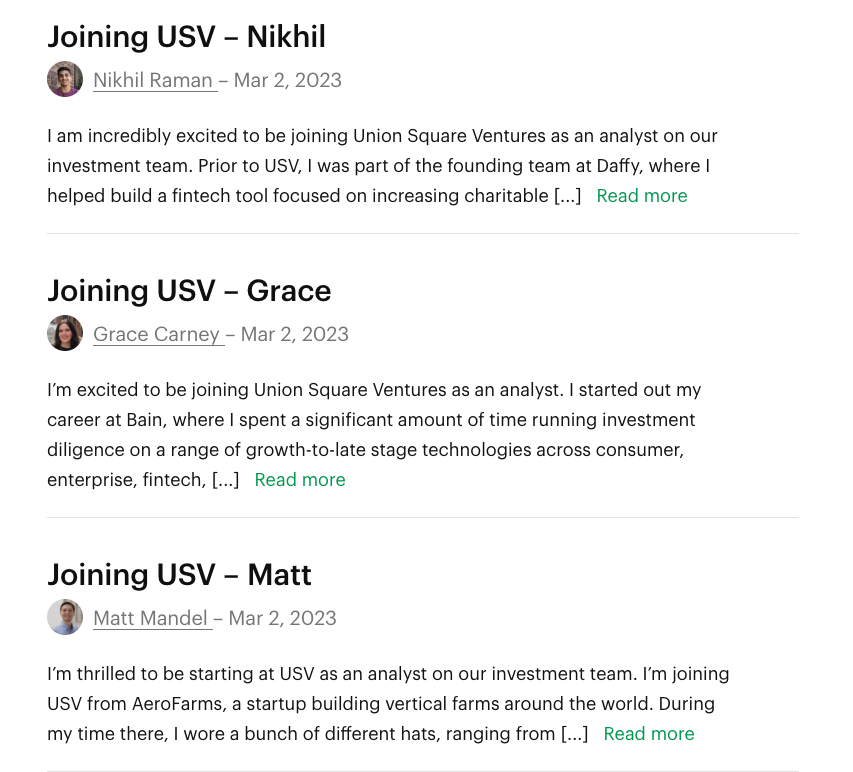853x772 pixels.
Task: Visit the Grace Carney author link
Action: 158,335
